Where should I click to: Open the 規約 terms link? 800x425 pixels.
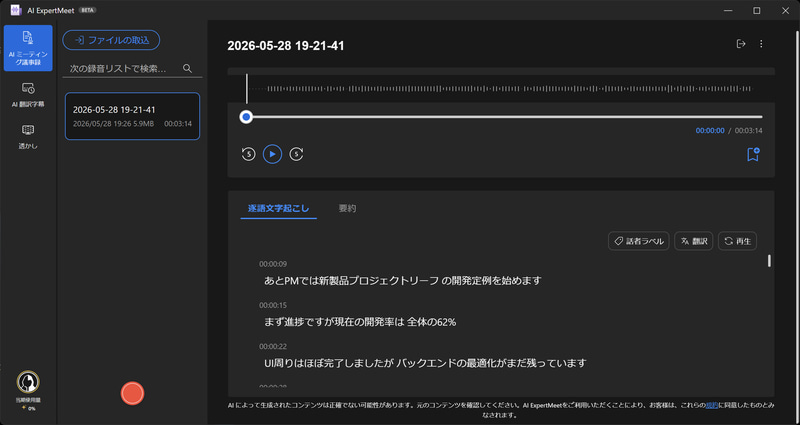tap(712, 405)
